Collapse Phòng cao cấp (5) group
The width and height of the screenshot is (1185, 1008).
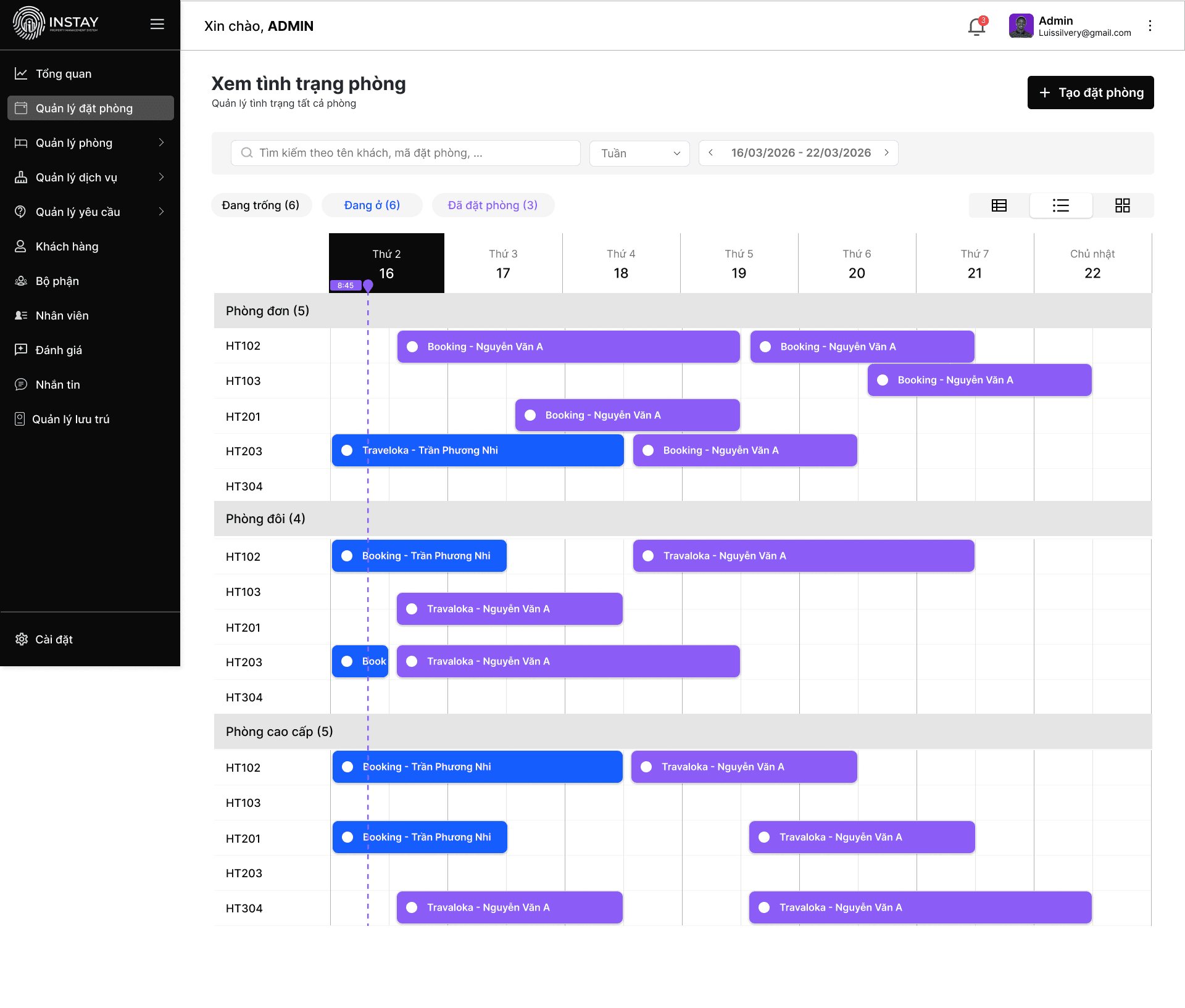pyautogui.click(x=683, y=732)
